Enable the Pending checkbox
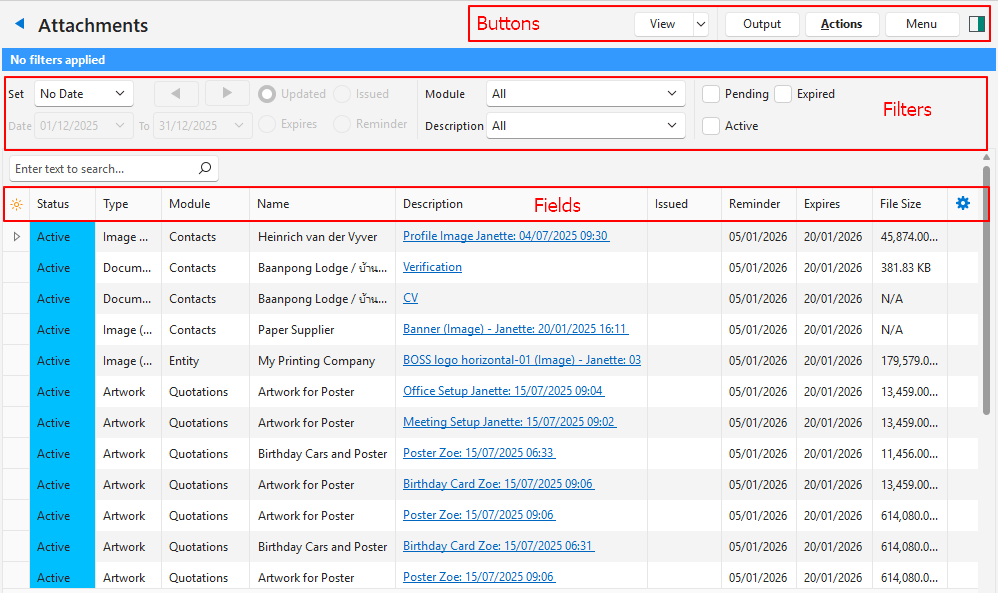The width and height of the screenshot is (998, 593). 711,94
